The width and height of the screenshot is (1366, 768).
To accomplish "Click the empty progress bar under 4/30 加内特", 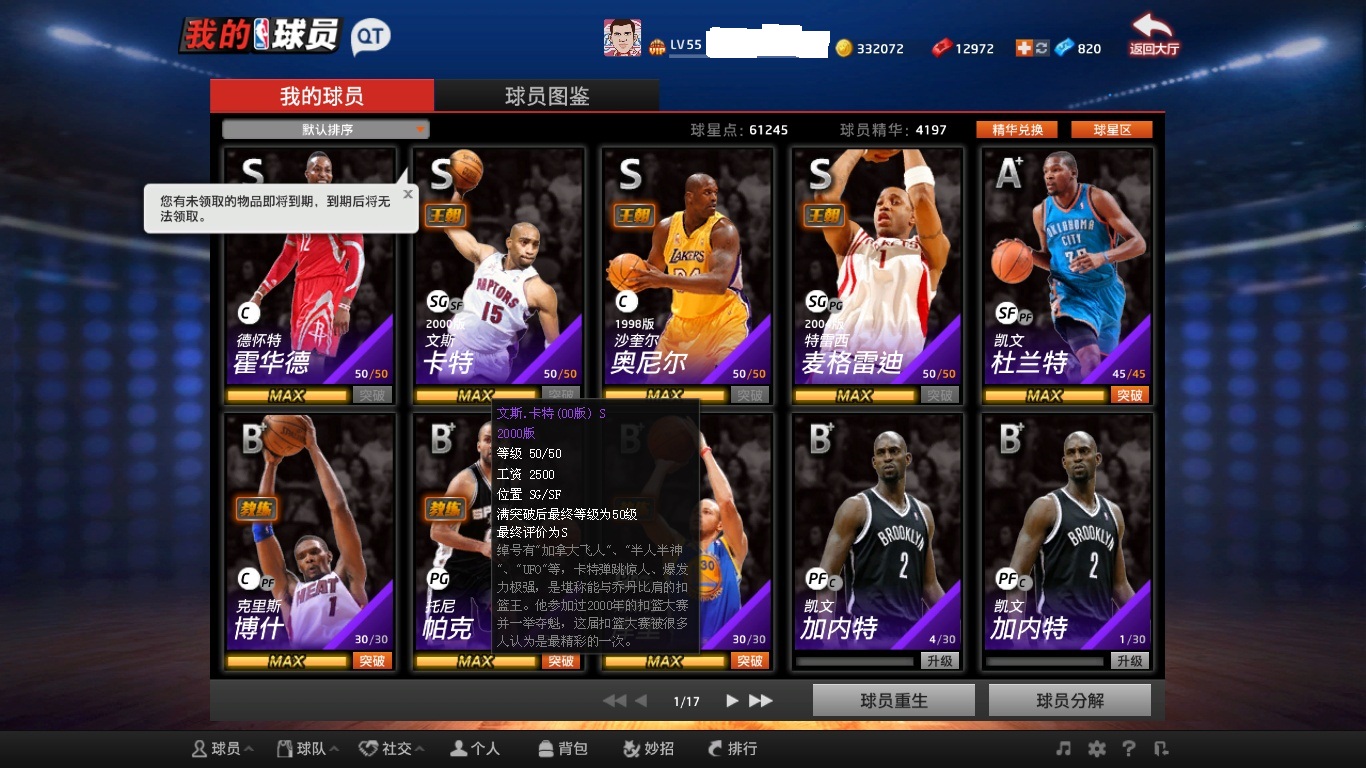I will [855, 661].
